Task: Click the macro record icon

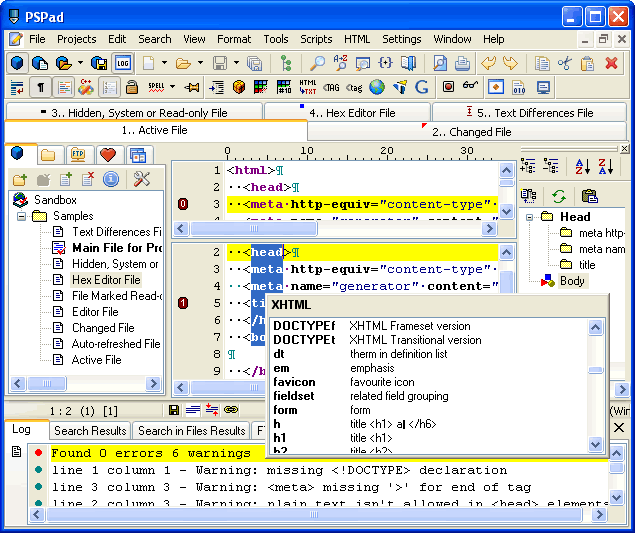Action: [x=448, y=86]
